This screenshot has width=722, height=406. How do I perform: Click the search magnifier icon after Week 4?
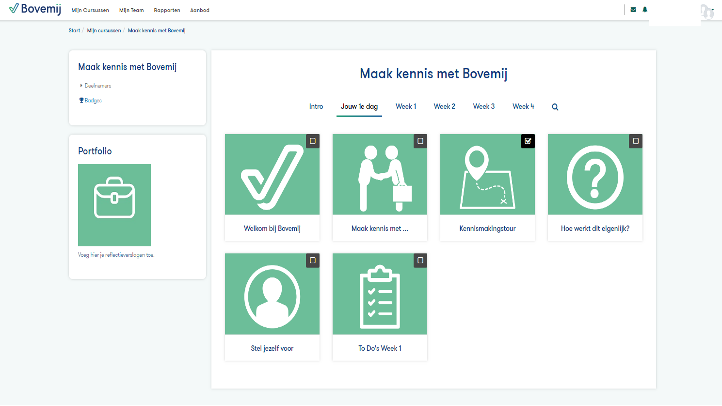point(555,106)
